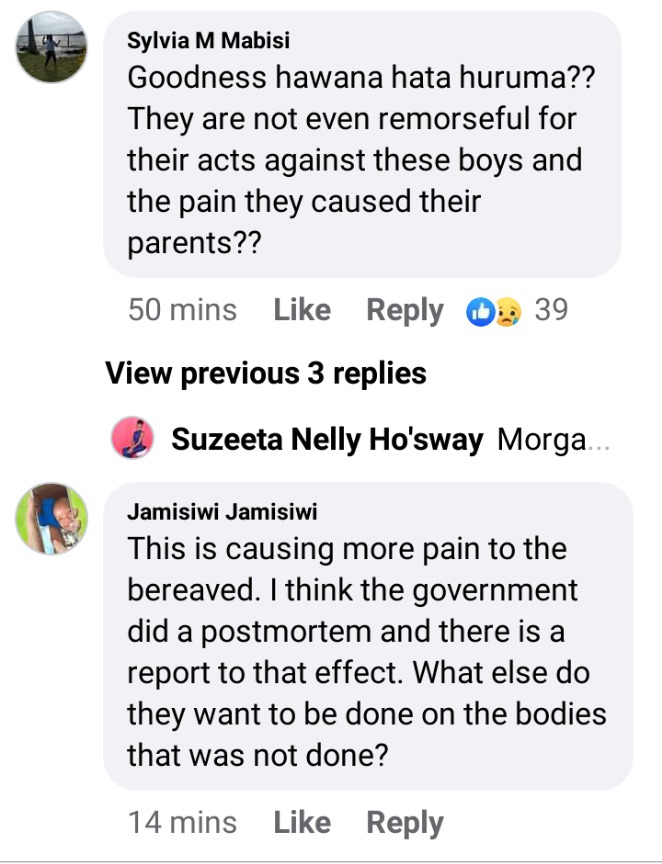Screen dimensions: 662x864
Task: Click the blue thumbs-up reaction icon
Action: (x=480, y=312)
